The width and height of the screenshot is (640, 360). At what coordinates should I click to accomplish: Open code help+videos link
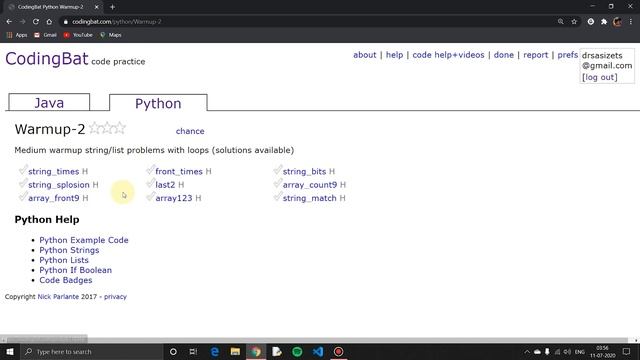448,55
